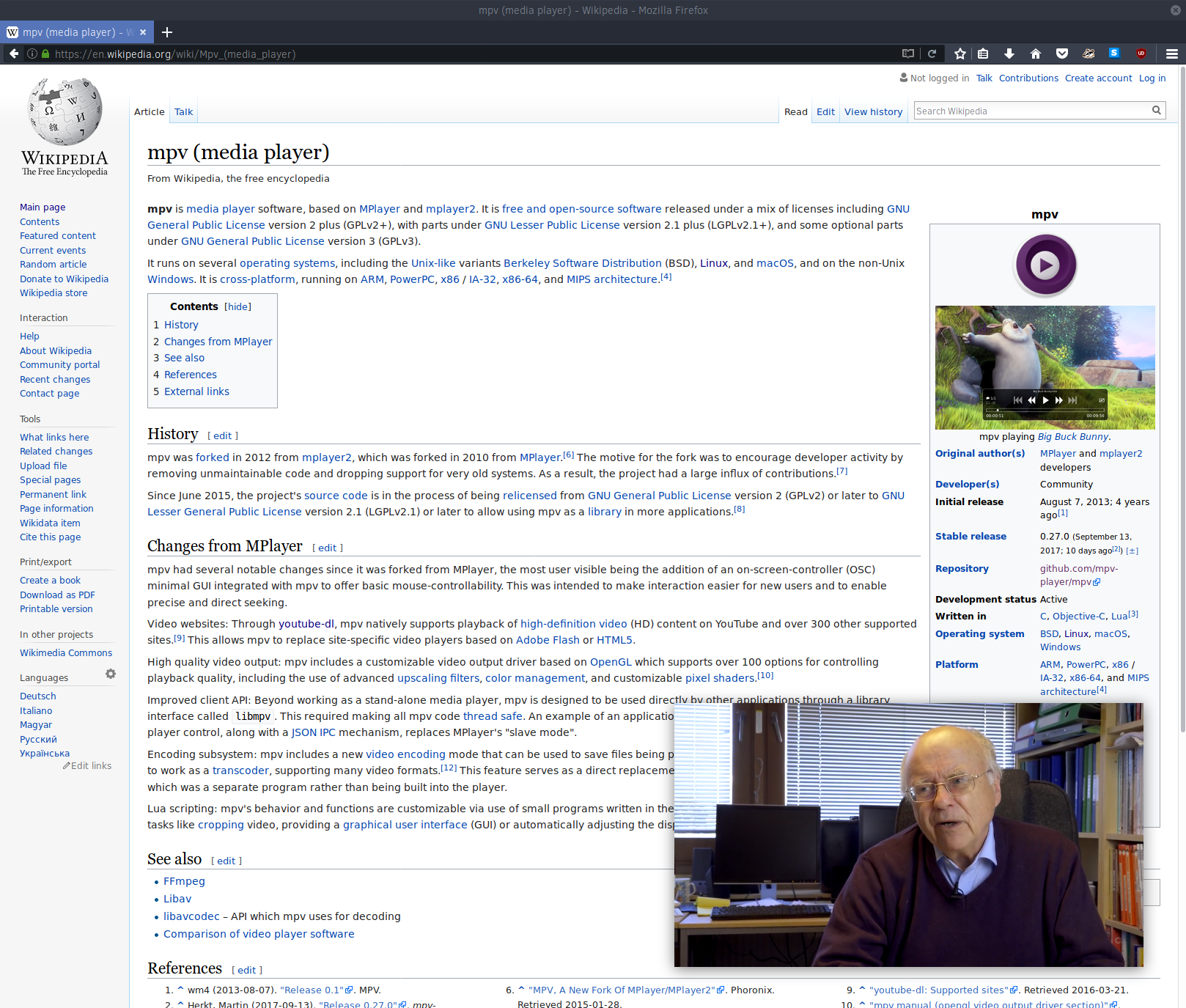Jump to History in Contents
The image size is (1186, 1008).
181,325
